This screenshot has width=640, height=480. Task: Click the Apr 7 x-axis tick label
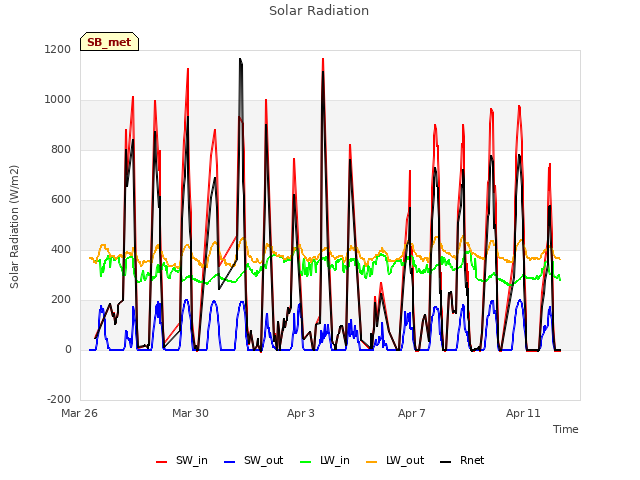coord(412,413)
